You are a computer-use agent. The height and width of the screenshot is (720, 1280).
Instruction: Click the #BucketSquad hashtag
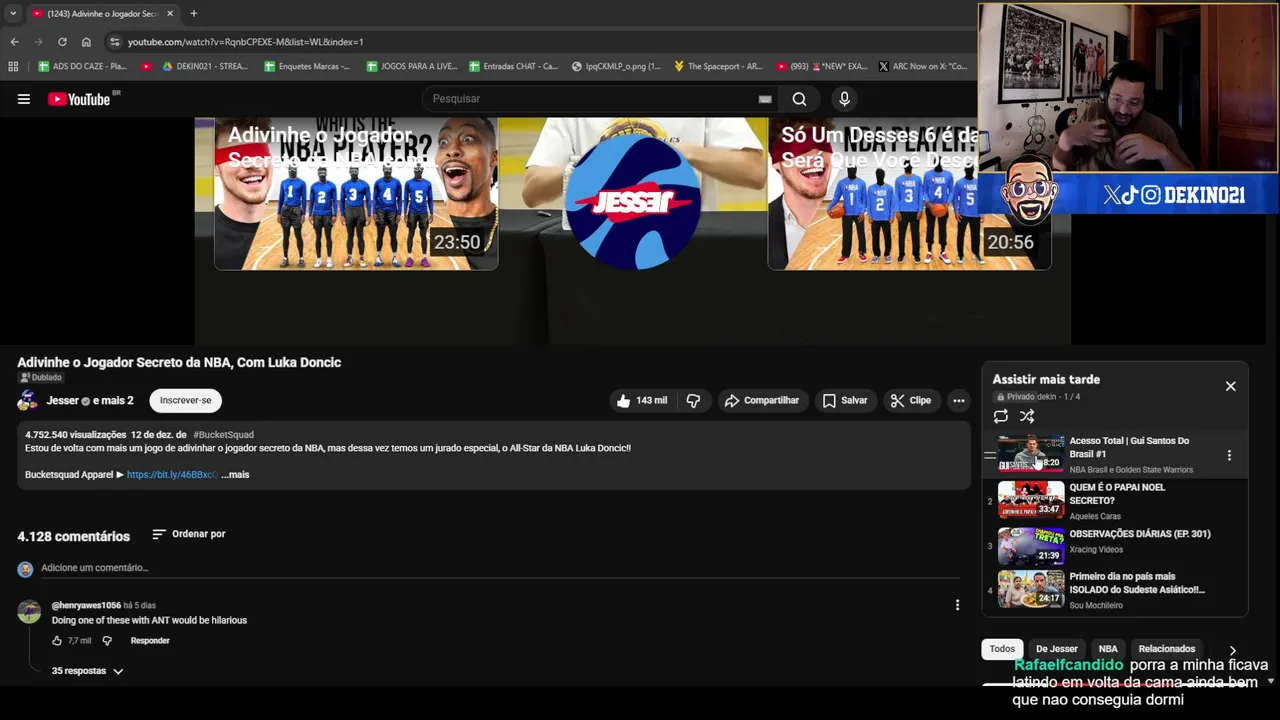click(223, 435)
